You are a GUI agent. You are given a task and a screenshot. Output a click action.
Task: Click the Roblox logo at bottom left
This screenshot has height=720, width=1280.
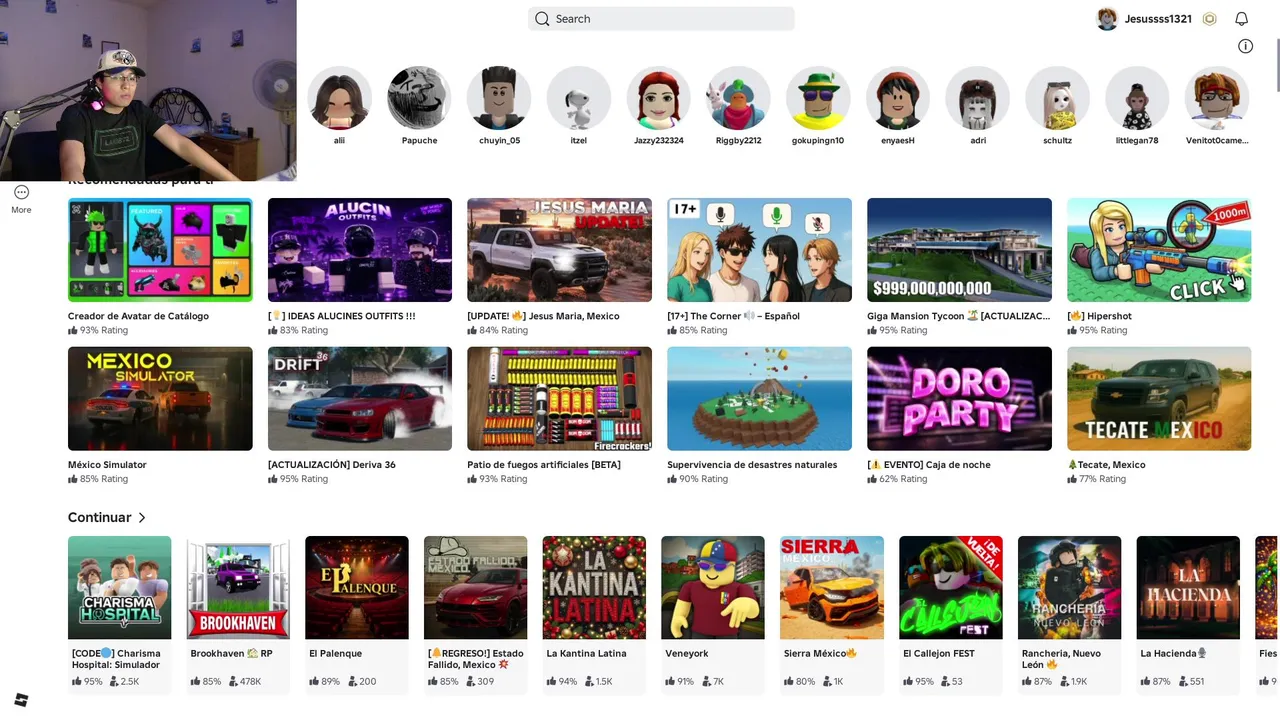tap(21, 700)
